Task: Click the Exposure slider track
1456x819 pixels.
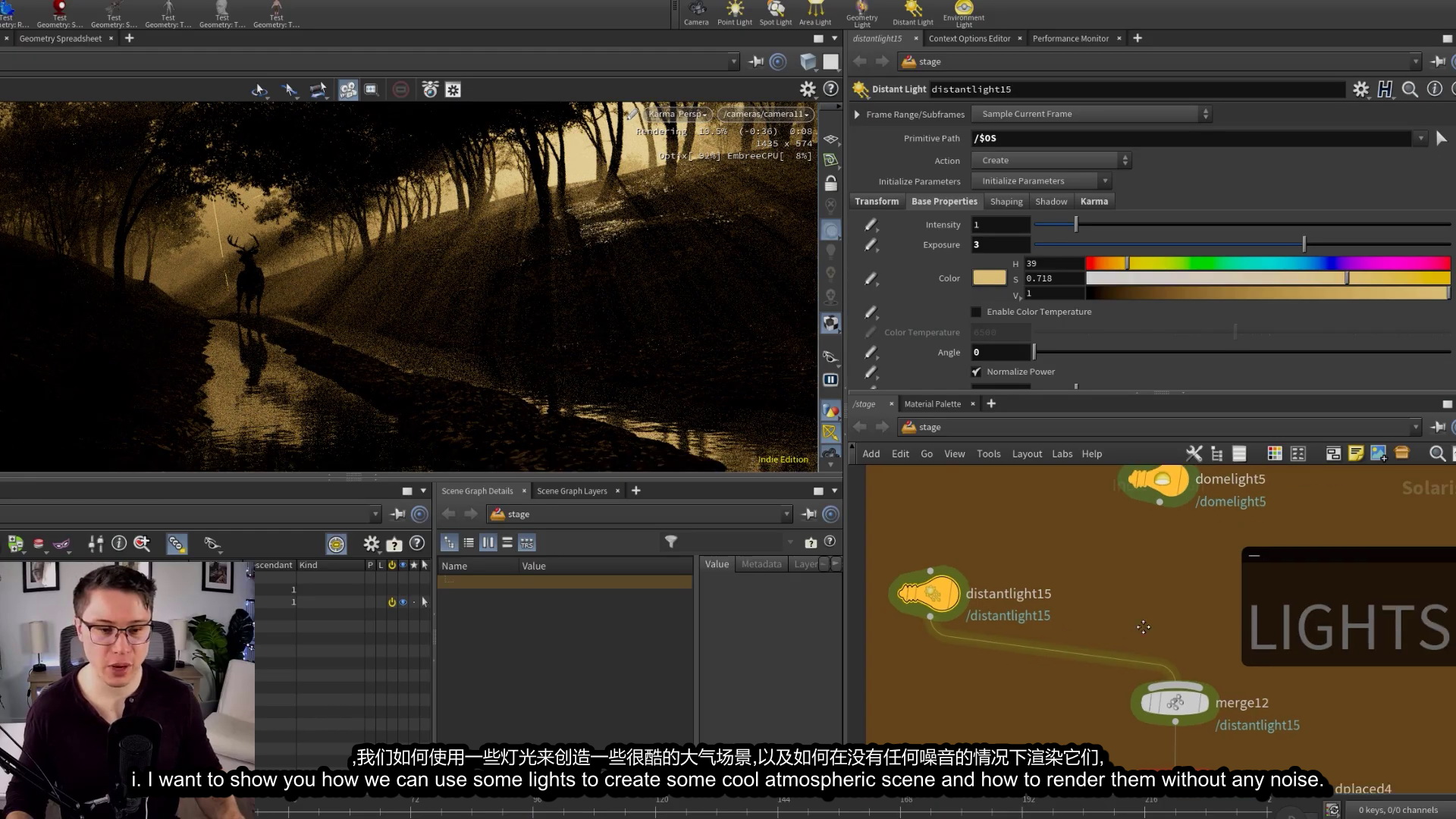Action: (1242, 244)
